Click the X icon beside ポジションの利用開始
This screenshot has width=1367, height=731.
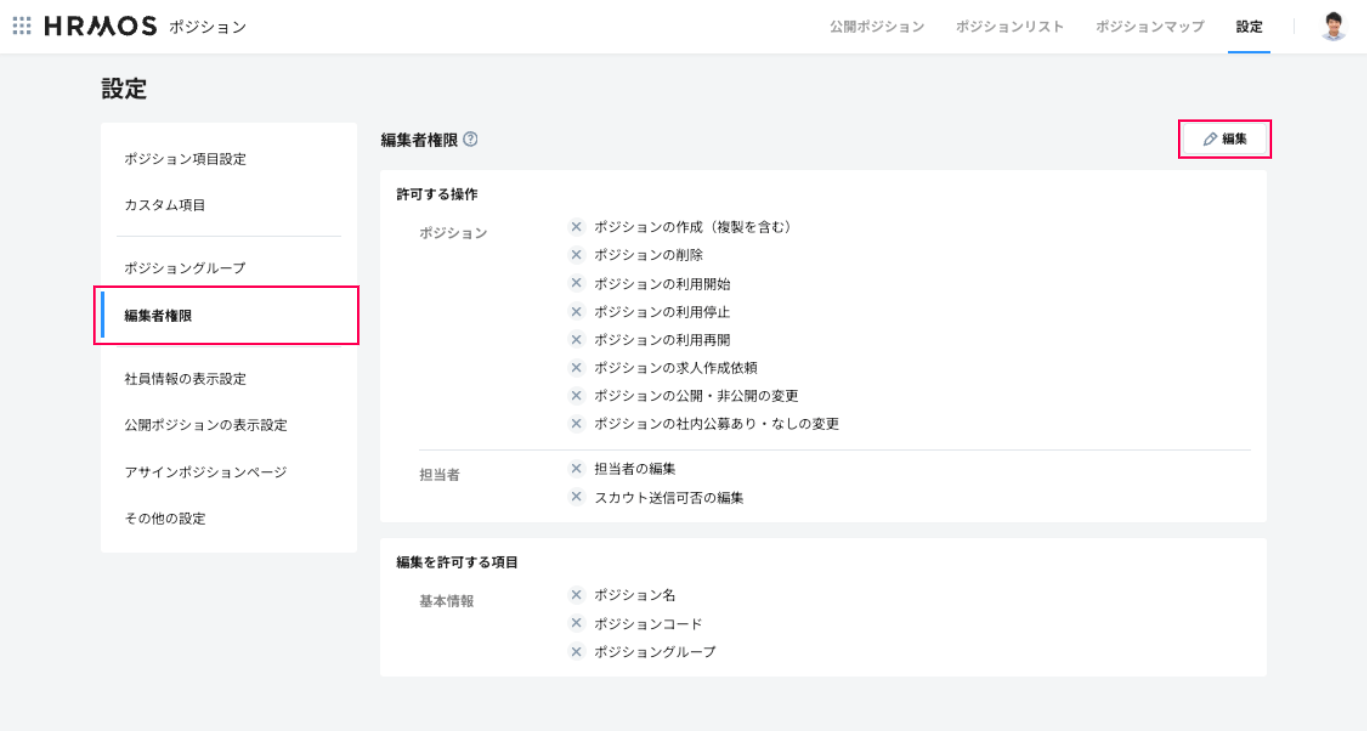(576, 283)
